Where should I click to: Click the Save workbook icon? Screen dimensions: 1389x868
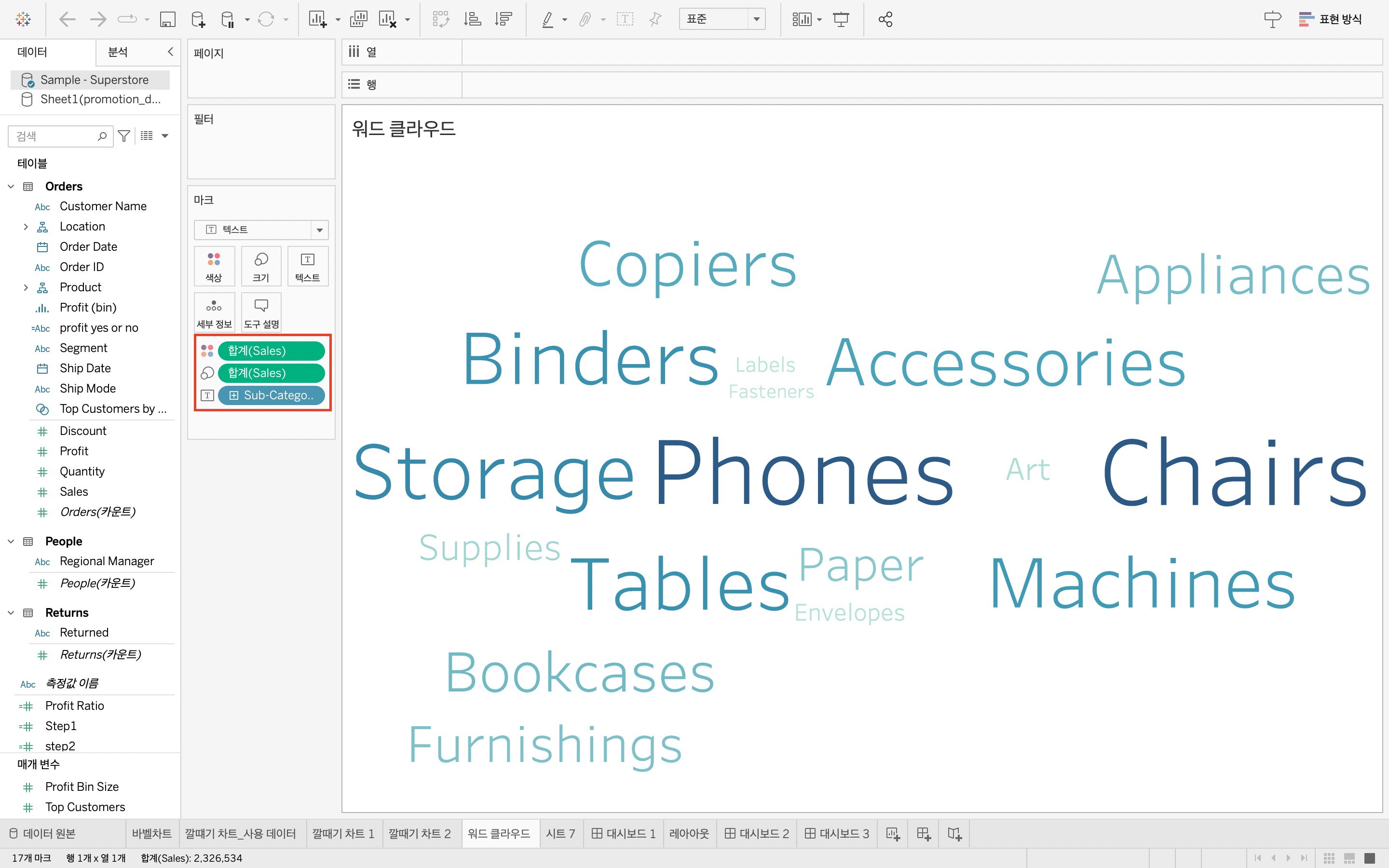167,19
